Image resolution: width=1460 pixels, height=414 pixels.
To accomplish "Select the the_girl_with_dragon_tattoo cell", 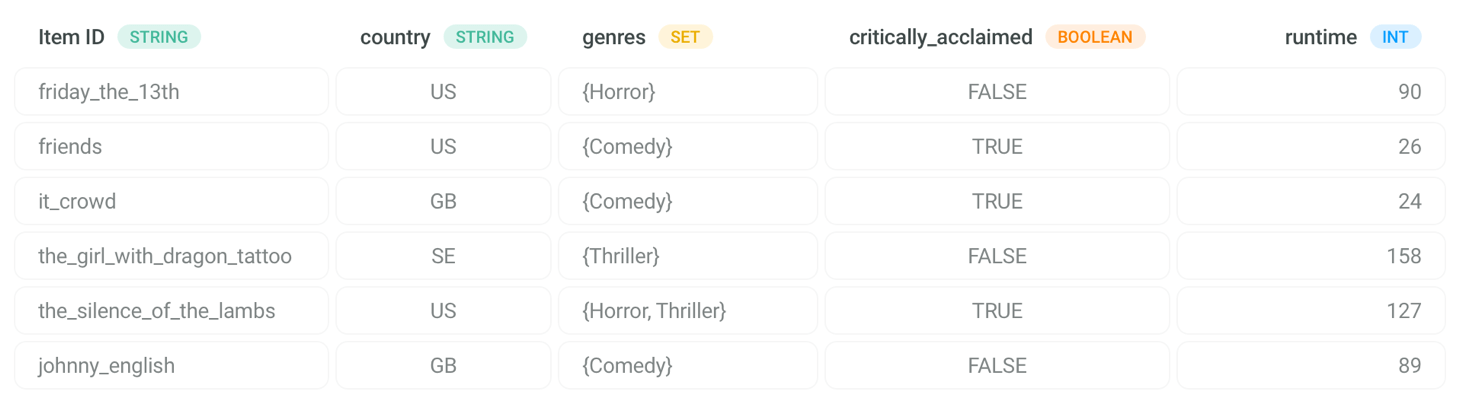I will point(171,256).
